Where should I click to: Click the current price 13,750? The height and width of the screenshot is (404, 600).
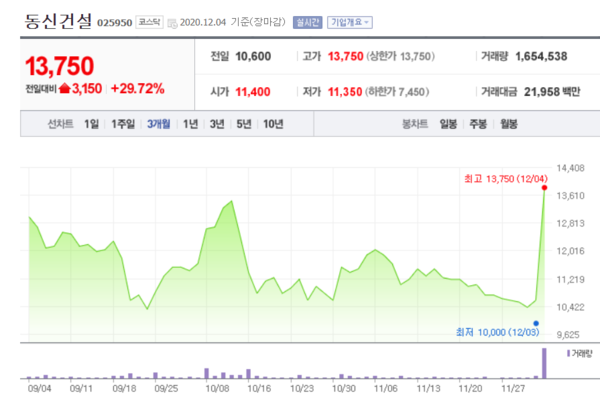click(x=60, y=66)
